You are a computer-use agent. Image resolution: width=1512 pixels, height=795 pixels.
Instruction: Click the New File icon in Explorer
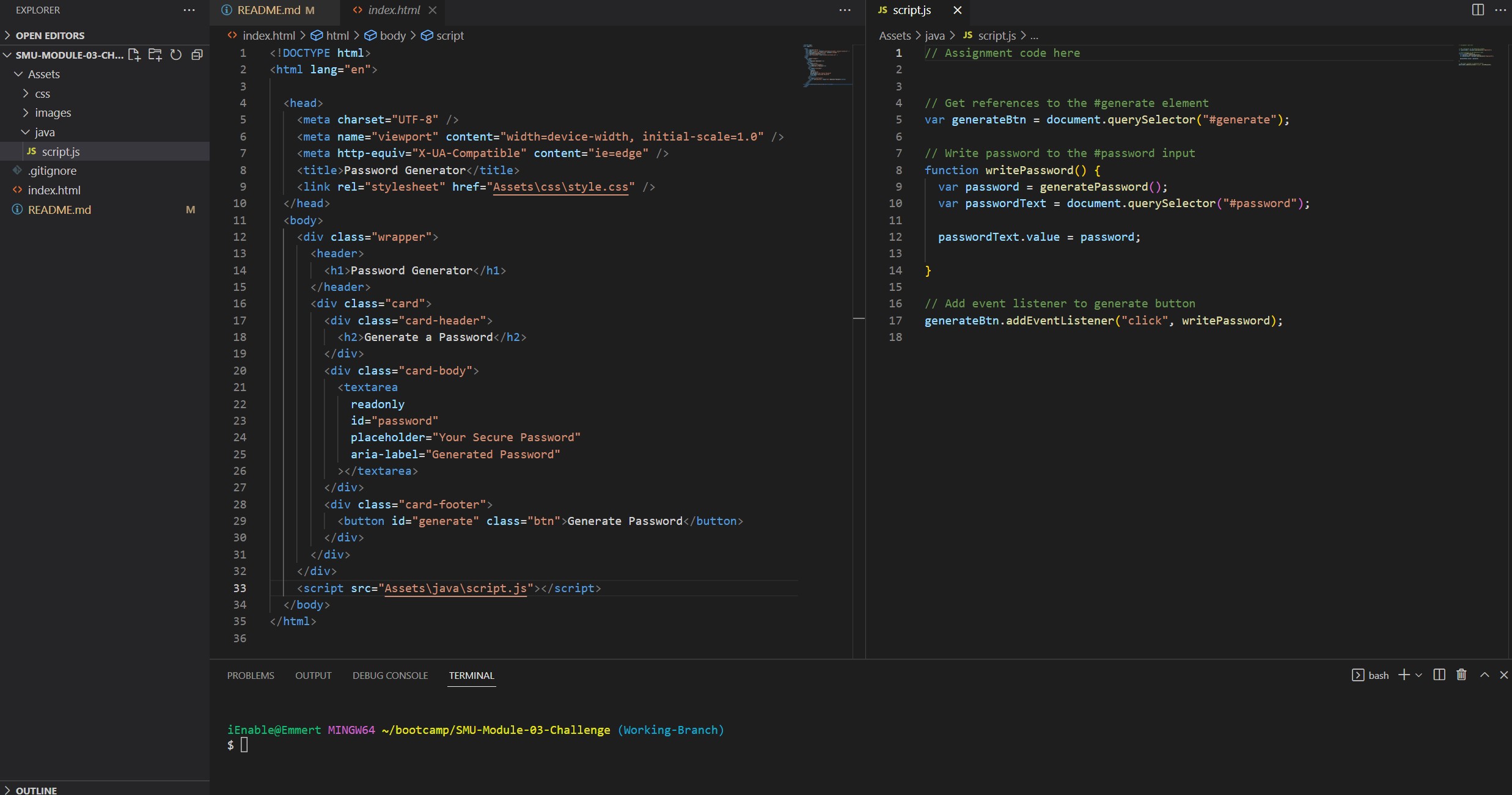(x=134, y=55)
